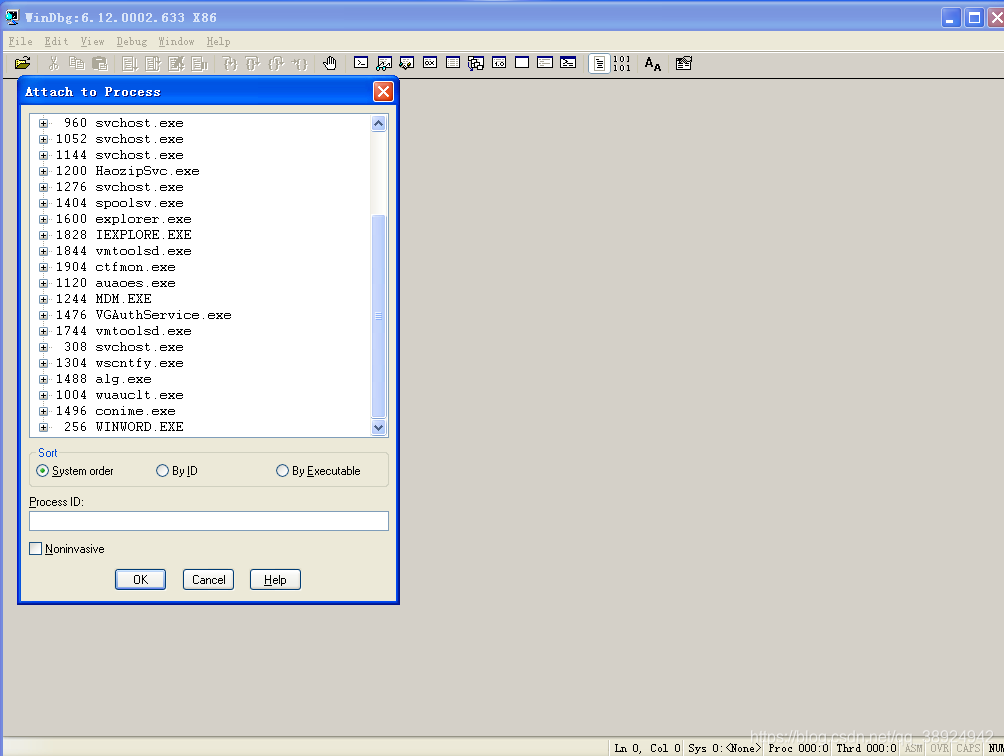Select the 960 svchost.exe row
This screenshot has width=1004, height=756.
tap(124, 123)
